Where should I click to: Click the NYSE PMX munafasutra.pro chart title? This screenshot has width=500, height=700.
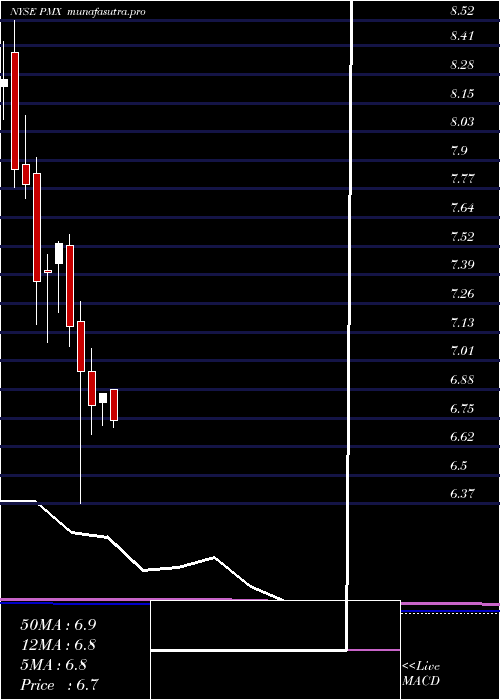pyautogui.click(x=78, y=12)
